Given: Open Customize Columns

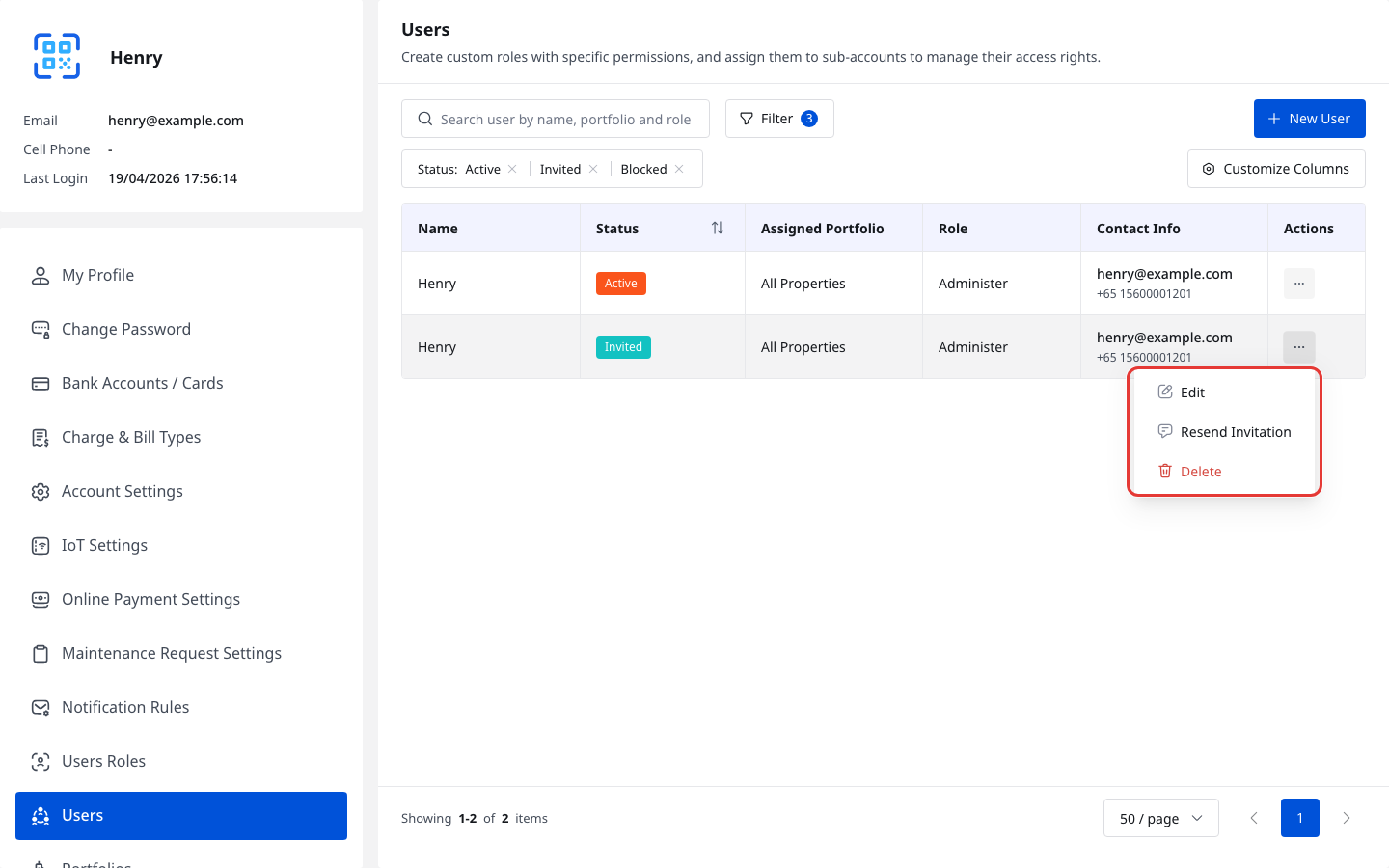Looking at the screenshot, I should [x=1276, y=169].
